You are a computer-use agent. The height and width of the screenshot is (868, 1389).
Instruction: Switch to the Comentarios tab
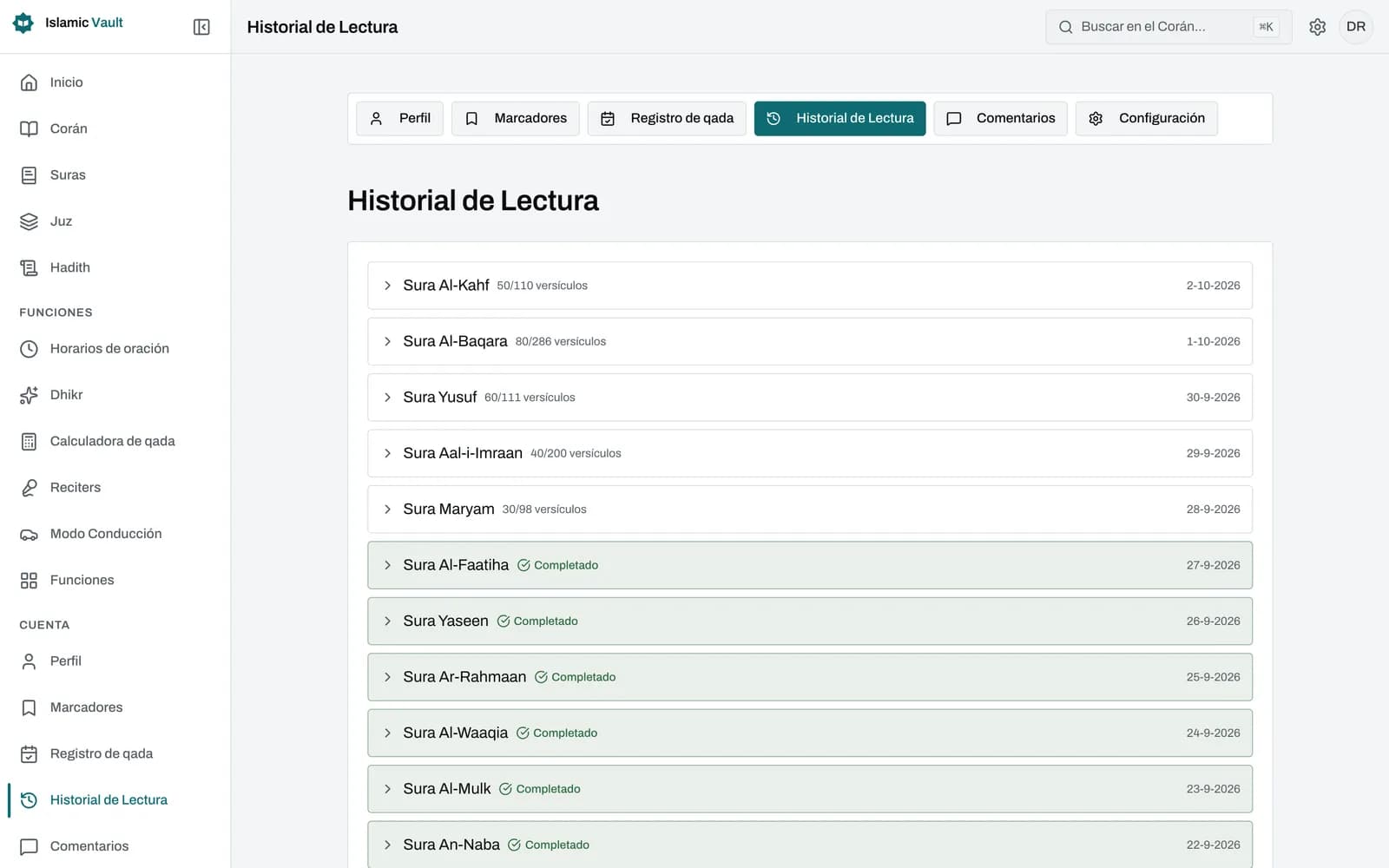click(x=1000, y=118)
